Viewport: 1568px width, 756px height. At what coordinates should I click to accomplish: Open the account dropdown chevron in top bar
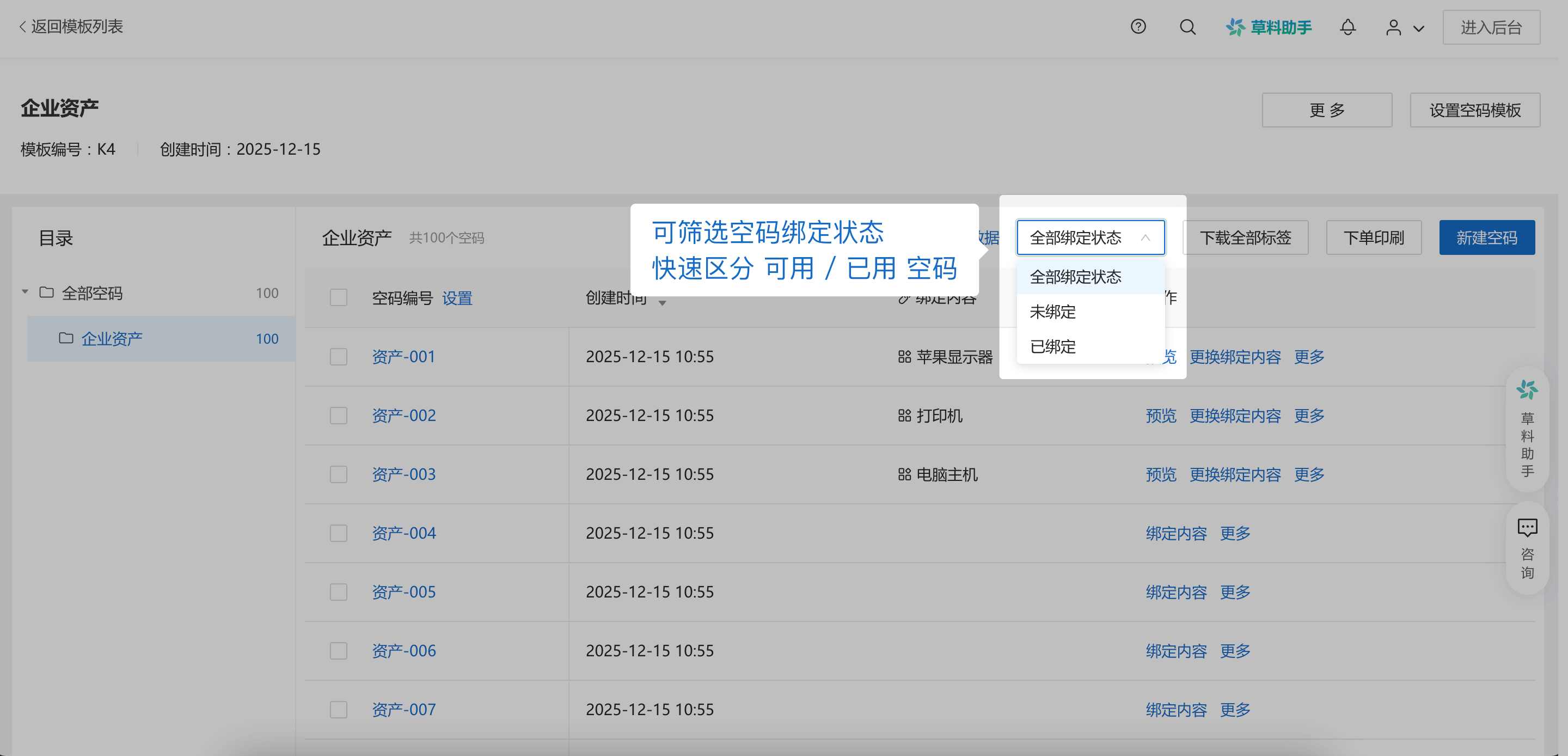(x=1419, y=28)
